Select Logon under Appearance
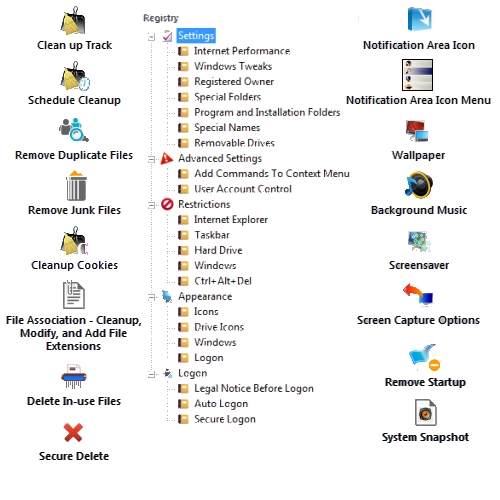Viewport: 500px width, 500px height. pos(209,358)
